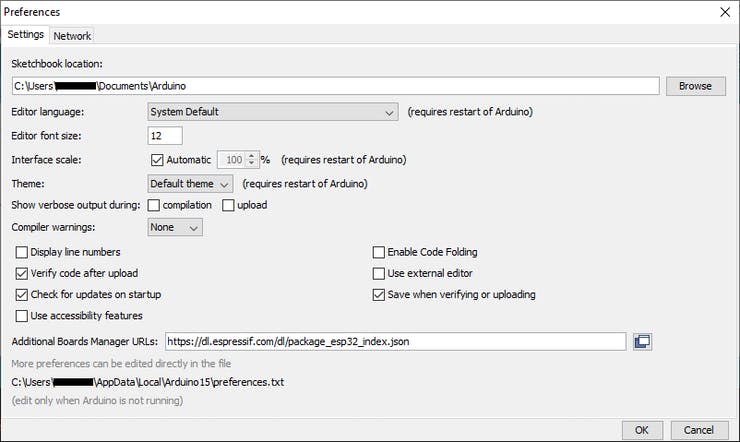Disable Automatic interface scale checkbox
The width and height of the screenshot is (740, 442).
tap(157, 160)
